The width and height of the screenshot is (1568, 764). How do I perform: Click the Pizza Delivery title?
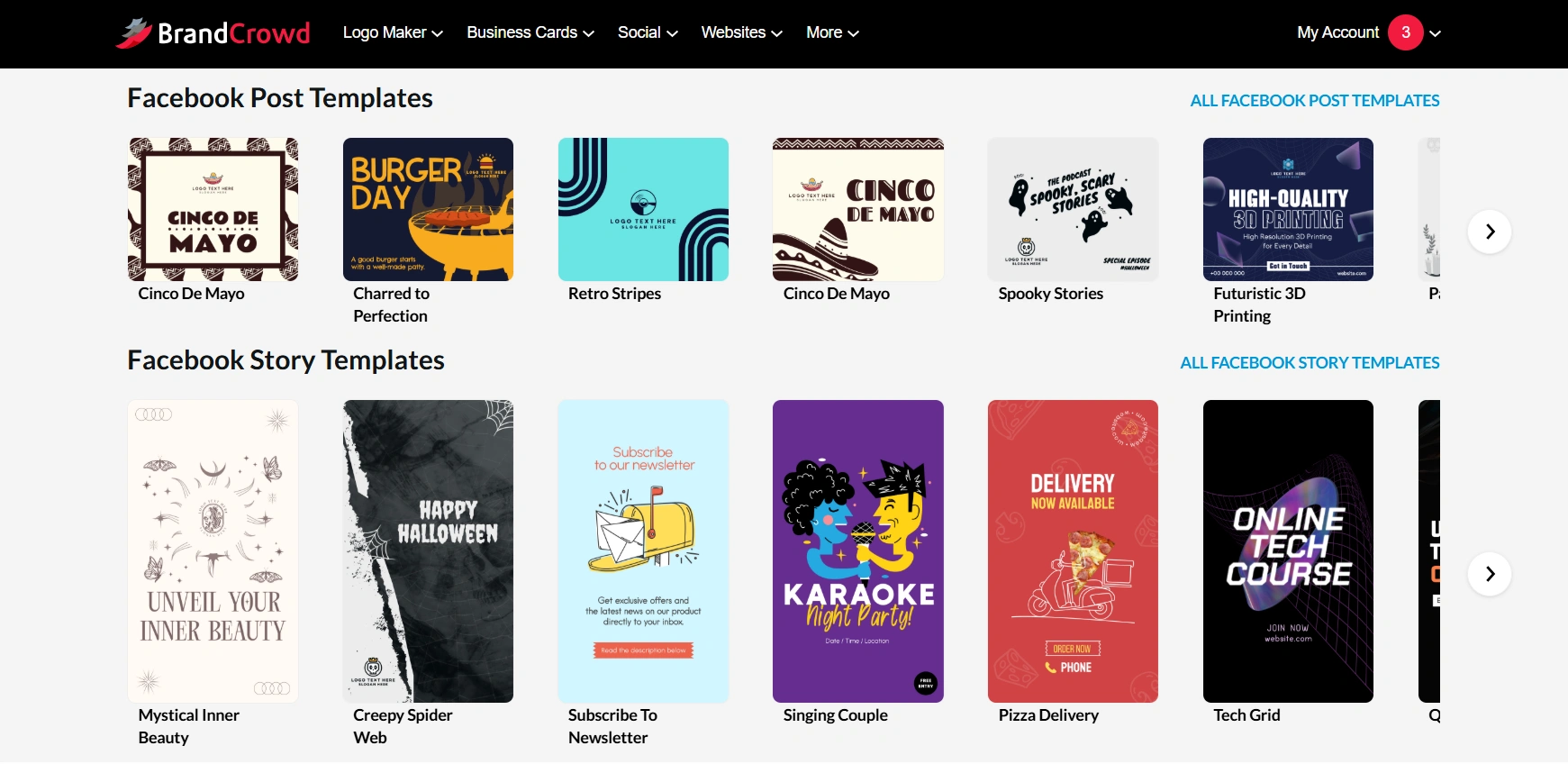[x=1048, y=715]
